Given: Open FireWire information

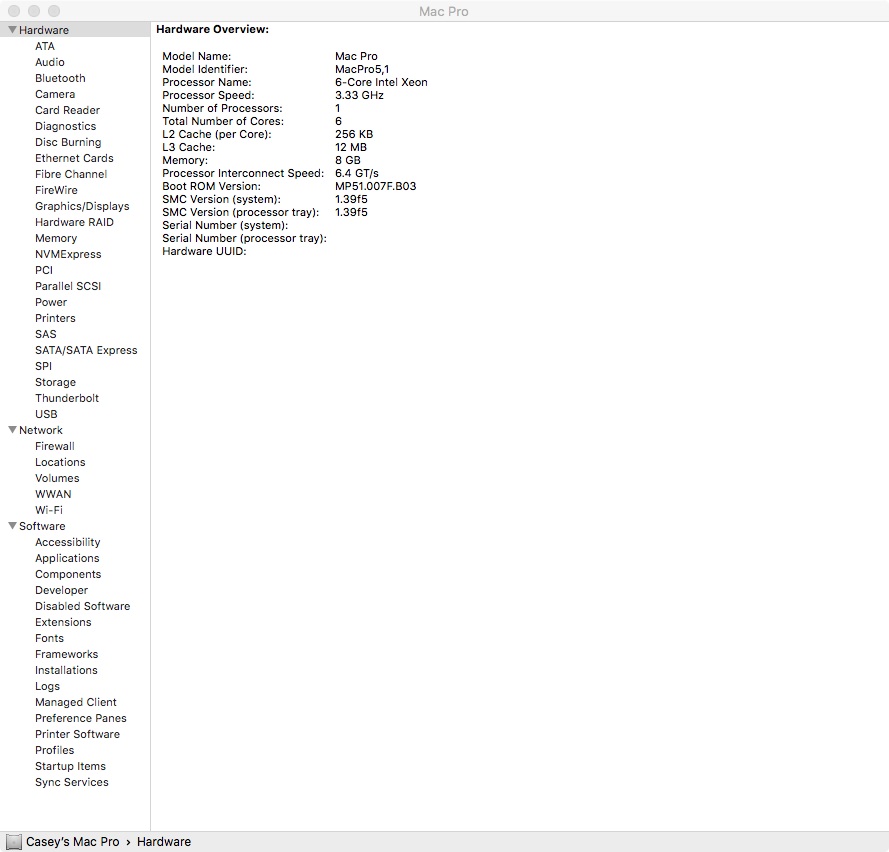Looking at the screenshot, I should [56, 190].
